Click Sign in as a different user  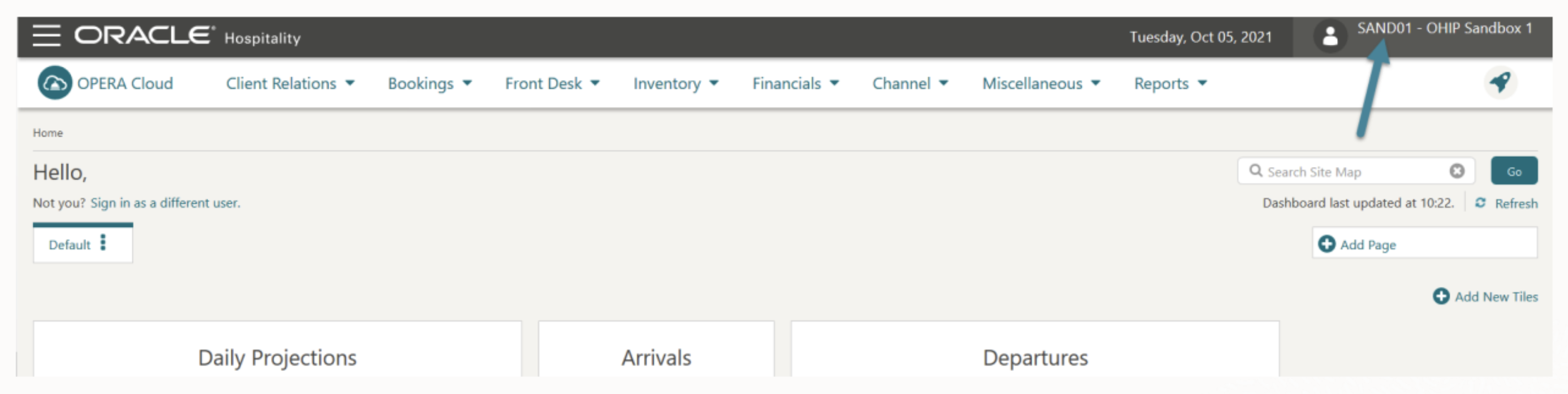point(165,203)
